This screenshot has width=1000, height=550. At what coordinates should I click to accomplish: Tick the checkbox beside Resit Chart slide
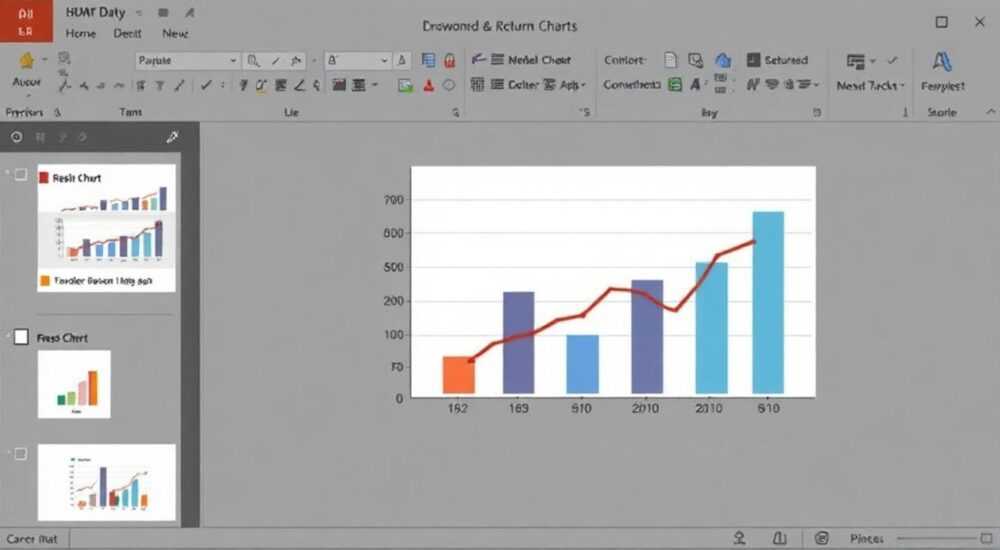[x=20, y=174]
